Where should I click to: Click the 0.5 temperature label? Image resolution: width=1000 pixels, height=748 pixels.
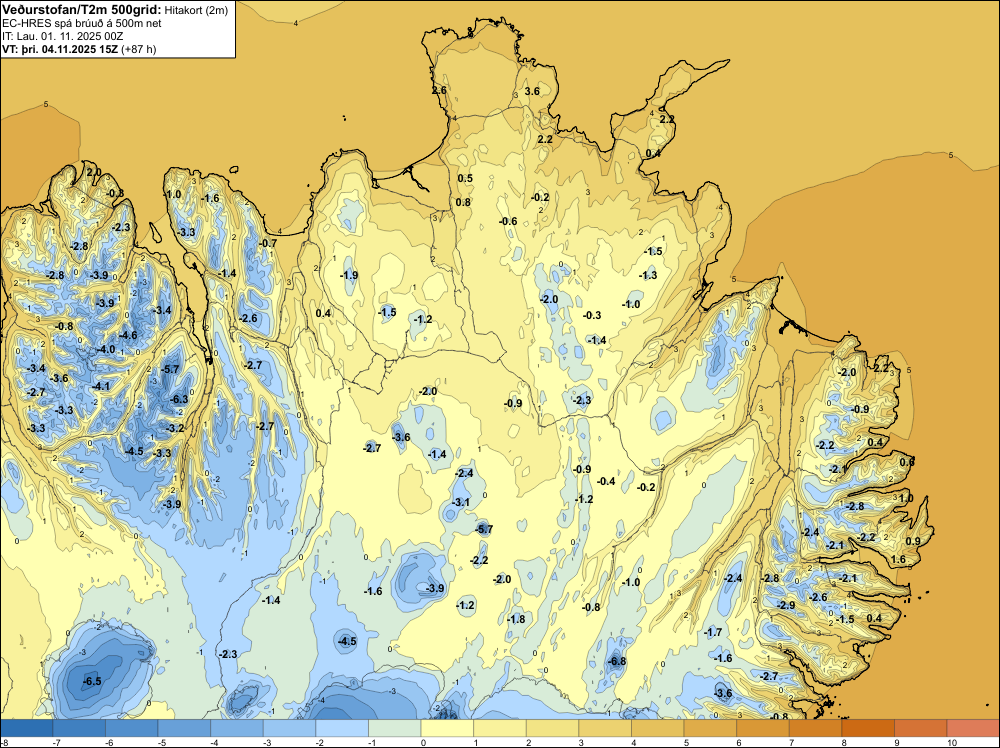tap(465, 178)
